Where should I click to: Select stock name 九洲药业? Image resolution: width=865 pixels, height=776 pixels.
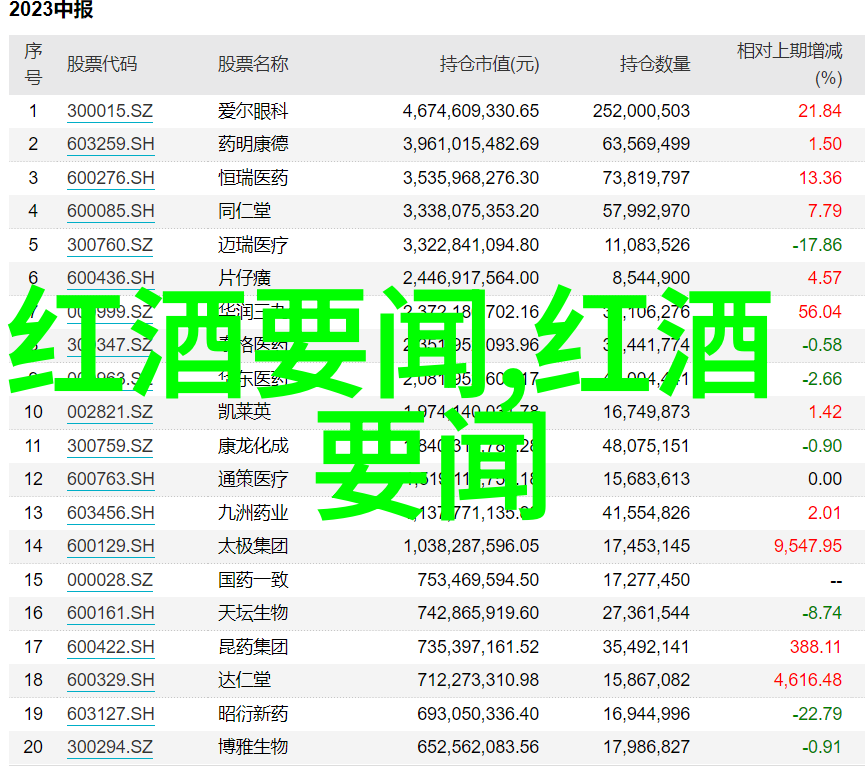[x=253, y=513]
